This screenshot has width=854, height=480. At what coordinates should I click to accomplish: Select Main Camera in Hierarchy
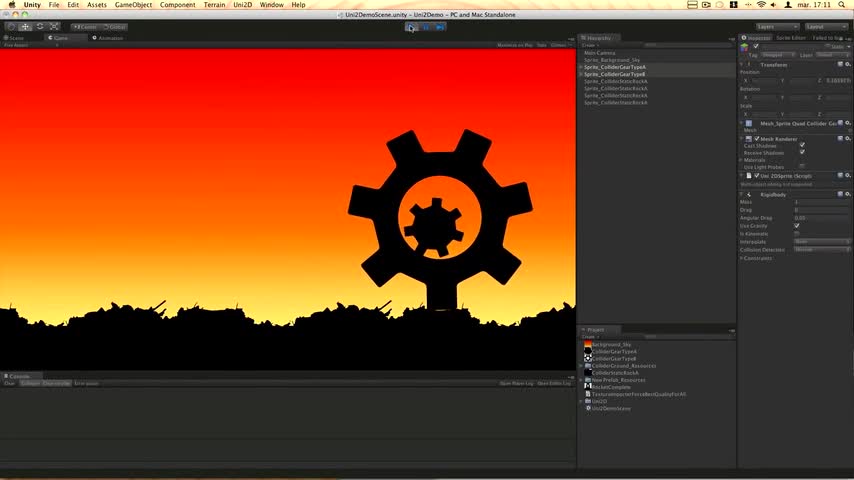pos(600,53)
